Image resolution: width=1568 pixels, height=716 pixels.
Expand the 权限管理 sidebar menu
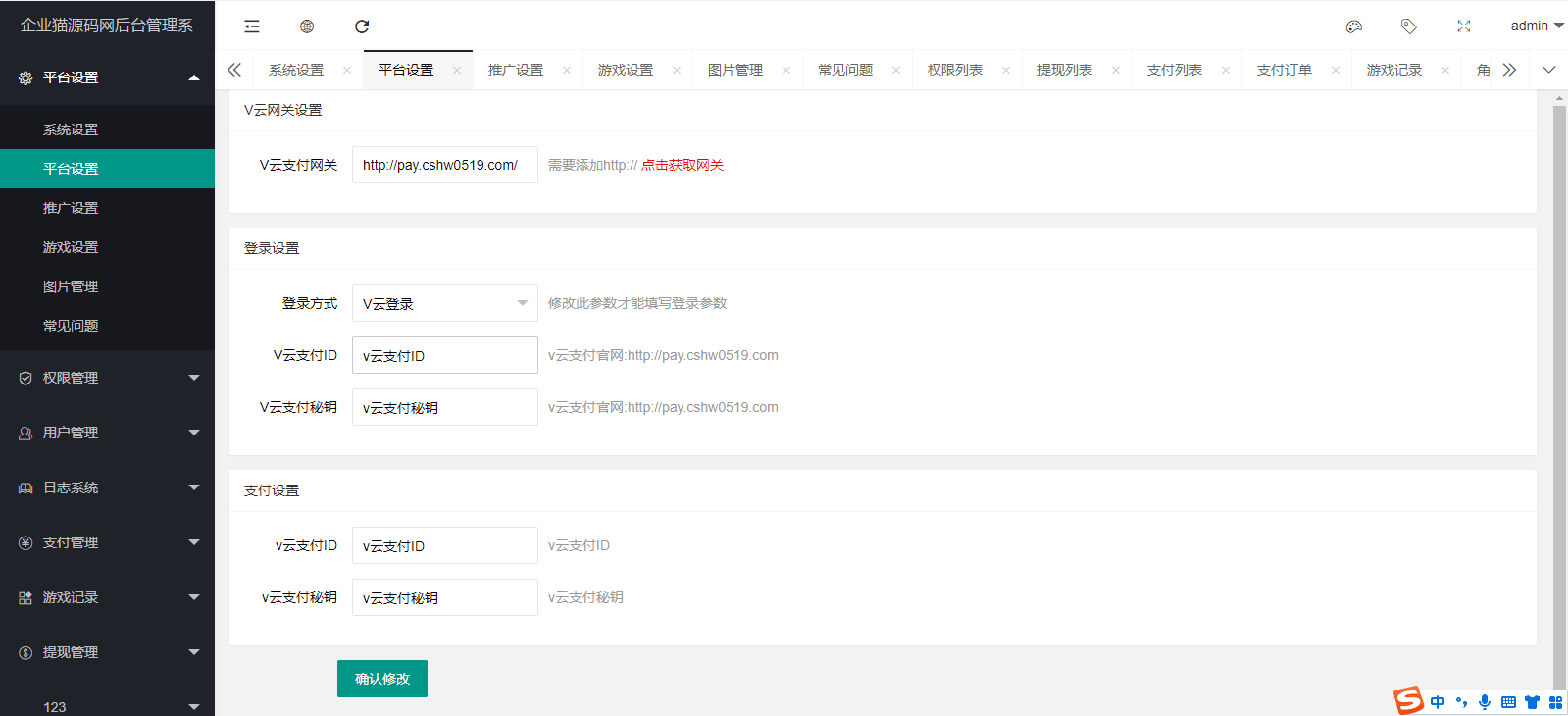107,378
